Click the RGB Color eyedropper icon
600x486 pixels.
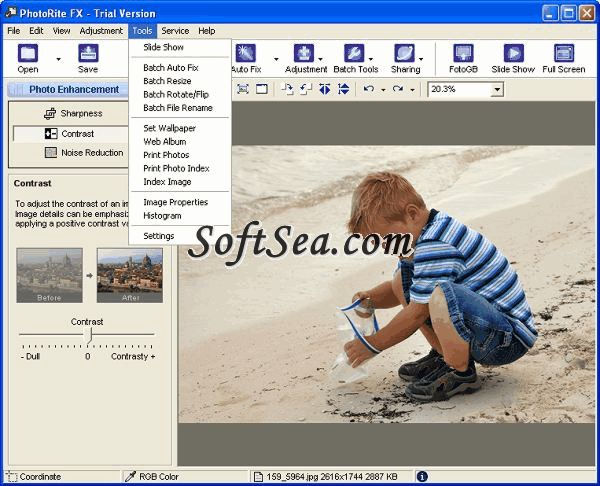click(130, 476)
